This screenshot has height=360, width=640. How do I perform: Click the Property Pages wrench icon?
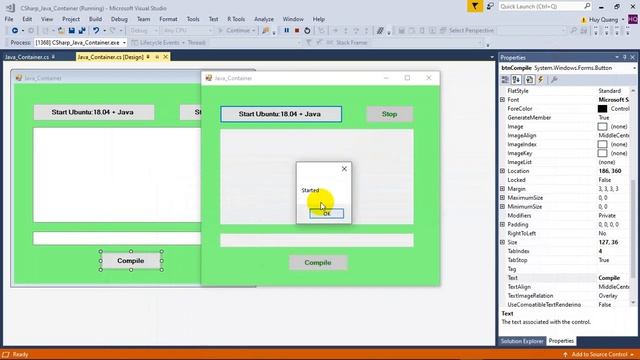554,80
